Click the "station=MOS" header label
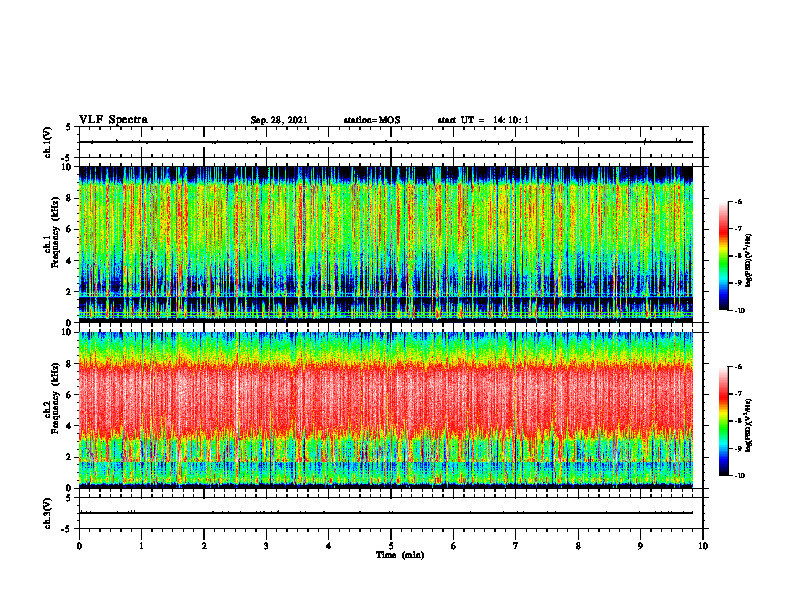 click(372, 120)
